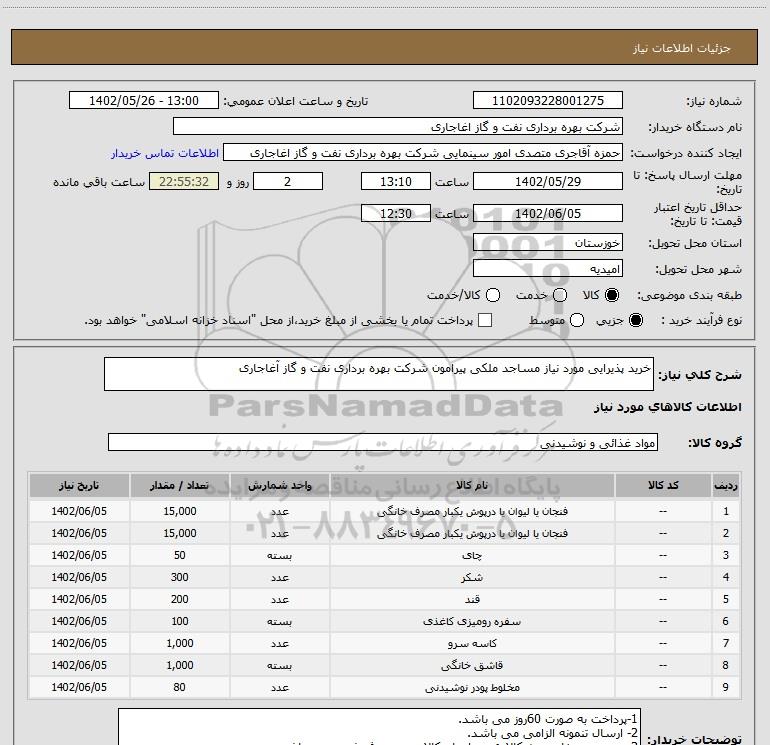Image resolution: width=770 pixels, height=745 pixels.
Task: Click the request creator field حمزه آقاجری
Action: click(x=423, y=153)
